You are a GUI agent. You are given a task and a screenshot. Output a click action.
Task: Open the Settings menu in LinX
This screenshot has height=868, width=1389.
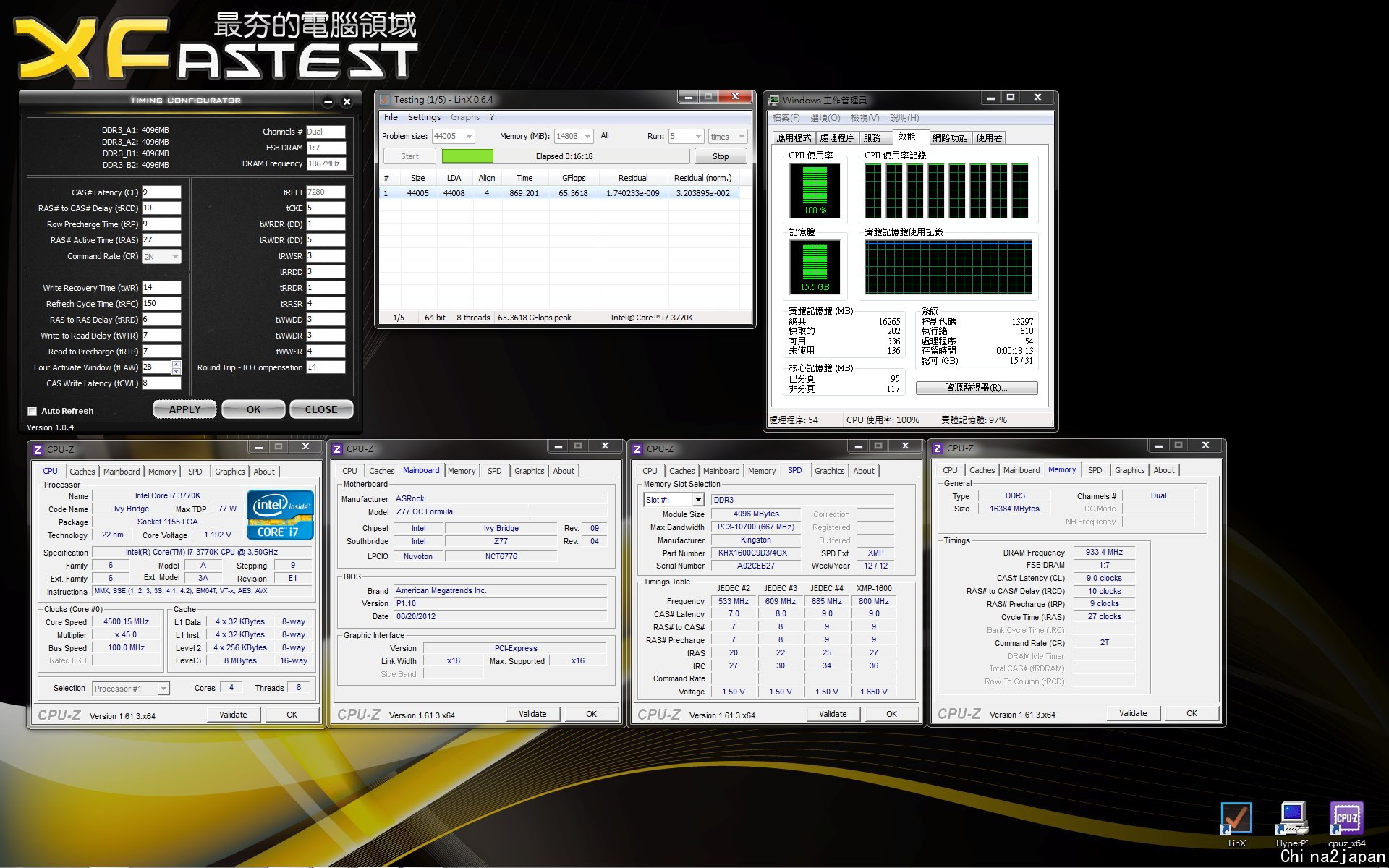pyautogui.click(x=424, y=117)
